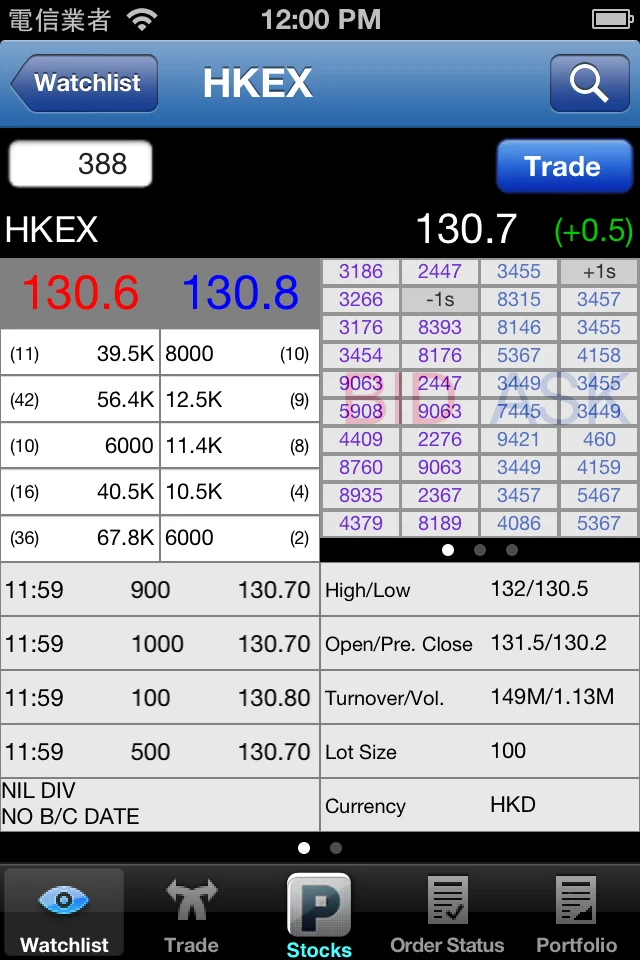This screenshot has height=960, width=640.
Task: Tap bid queue volume 40.5K
Action: pyautogui.click(x=125, y=492)
